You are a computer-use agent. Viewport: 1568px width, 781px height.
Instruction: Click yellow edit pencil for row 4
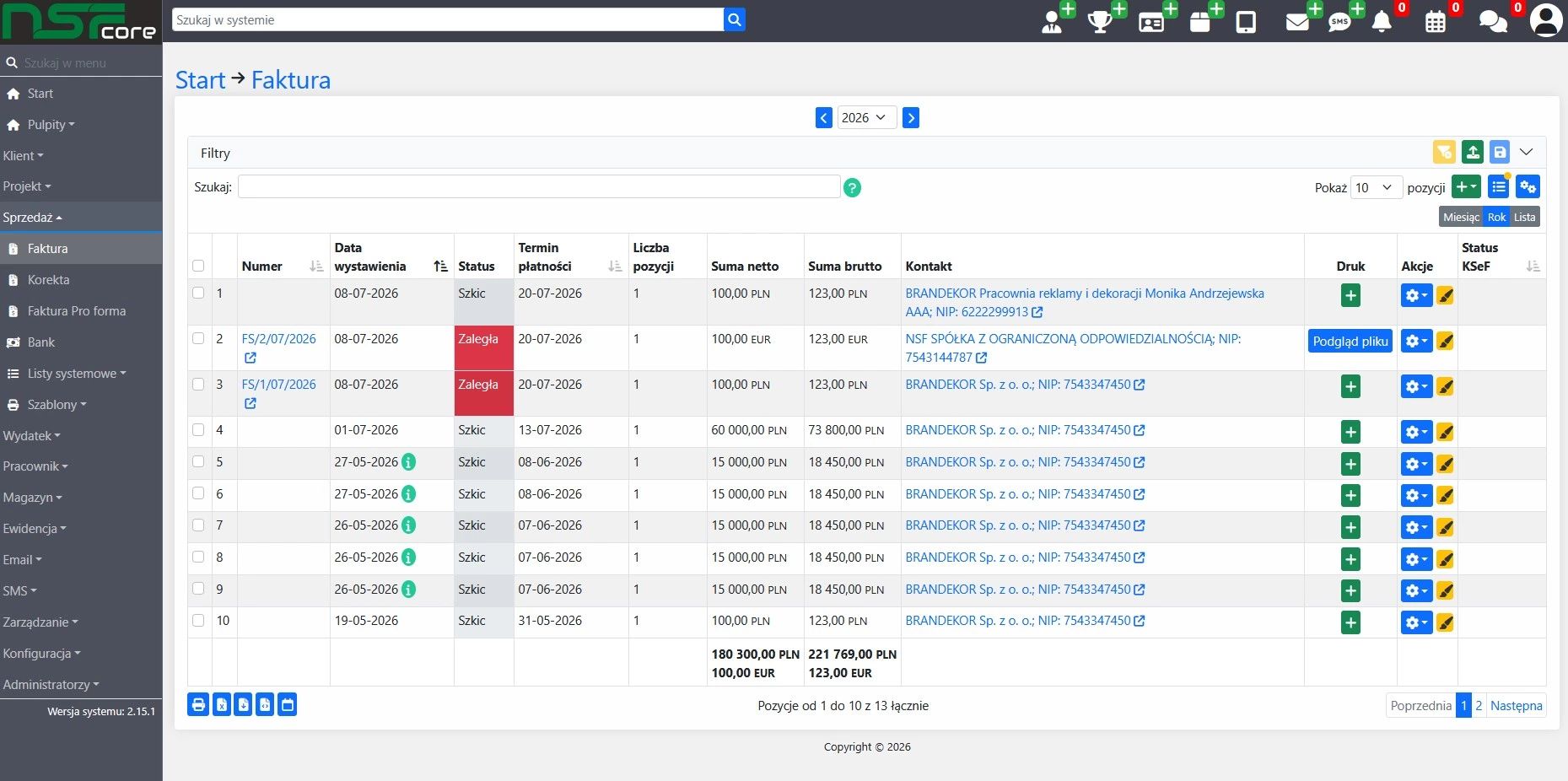[1445, 433]
